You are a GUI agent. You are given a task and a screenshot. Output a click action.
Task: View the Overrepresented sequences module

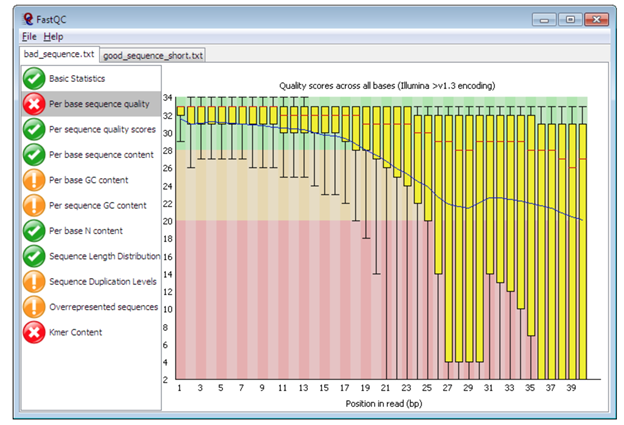coord(91,307)
